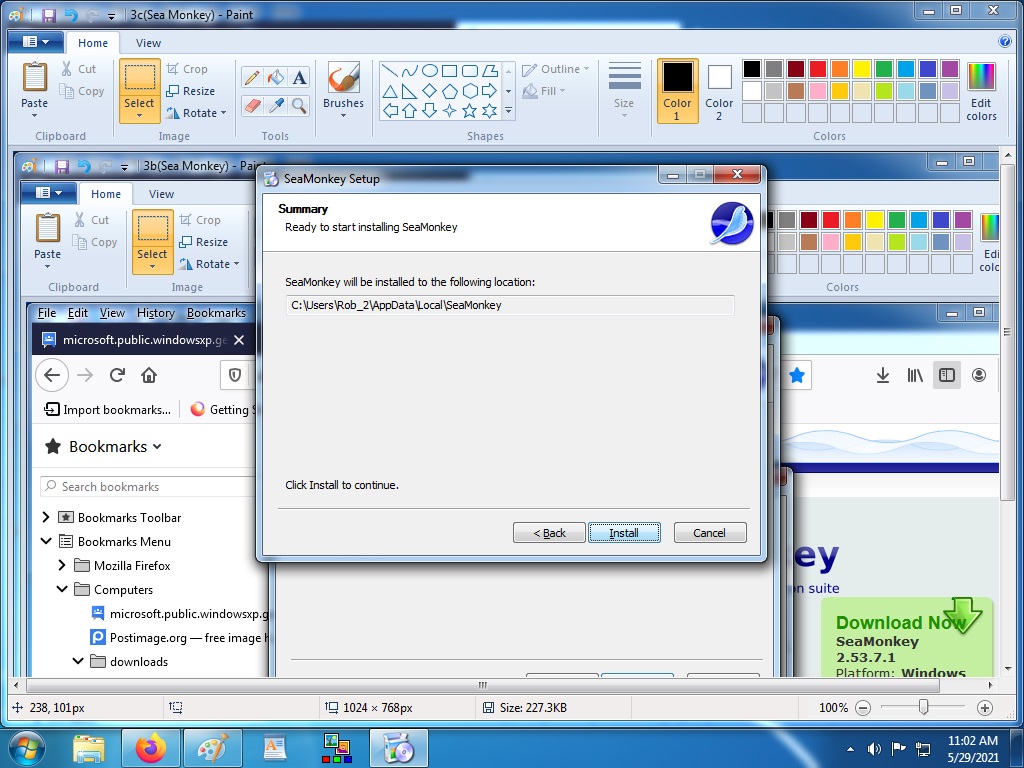Open the Outline dropdown
This screenshot has width=1024, height=768.
point(556,69)
